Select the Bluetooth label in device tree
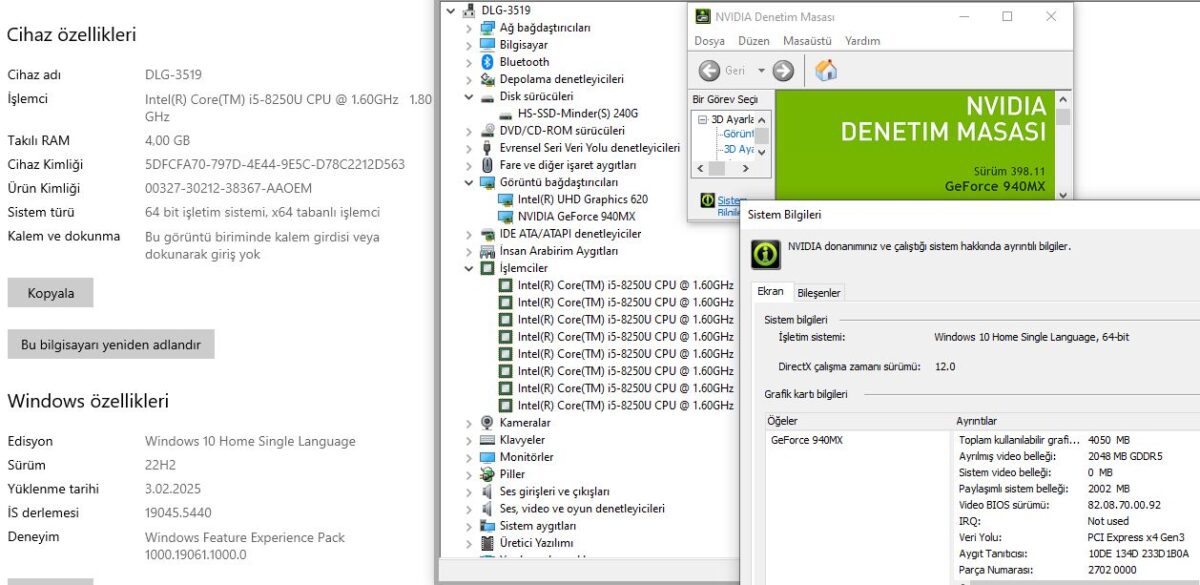This screenshot has height=585, width=1200. coord(524,62)
